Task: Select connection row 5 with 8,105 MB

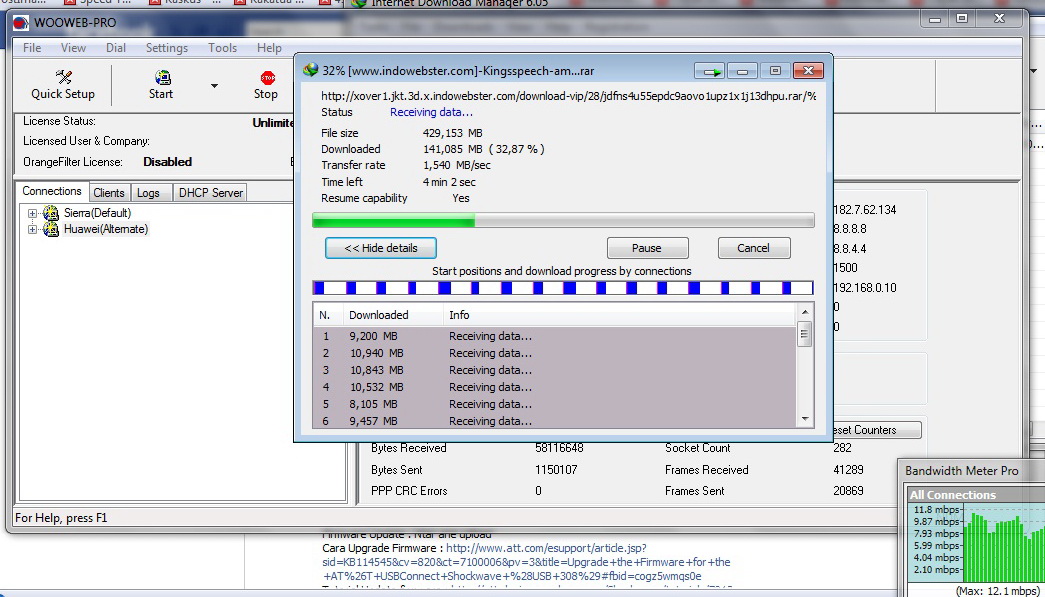Action: (554, 404)
